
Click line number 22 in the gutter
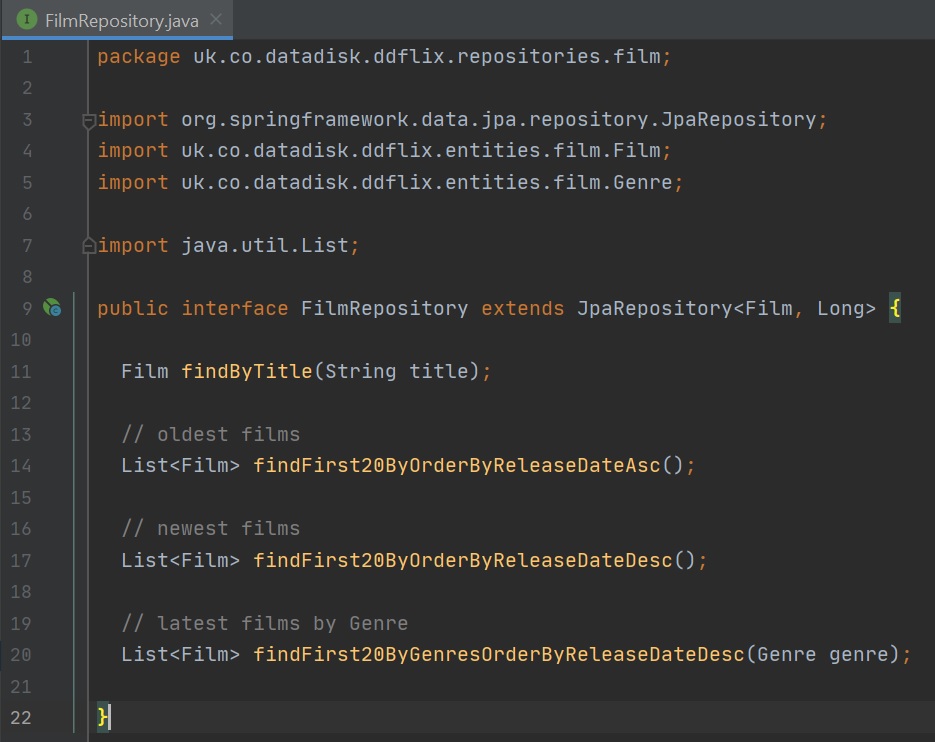23,717
